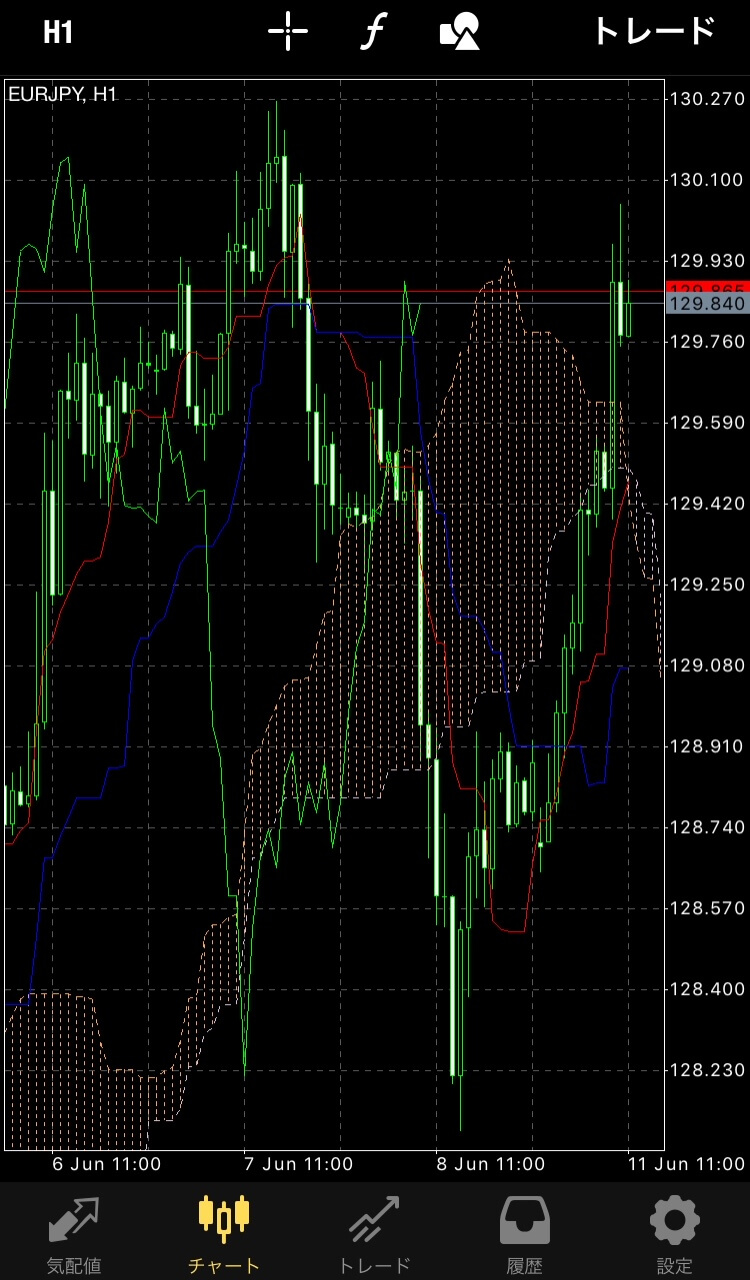This screenshot has height=1280, width=750.
Task: Click the 129.590 price axis label
Action: [x=707, y=423]
